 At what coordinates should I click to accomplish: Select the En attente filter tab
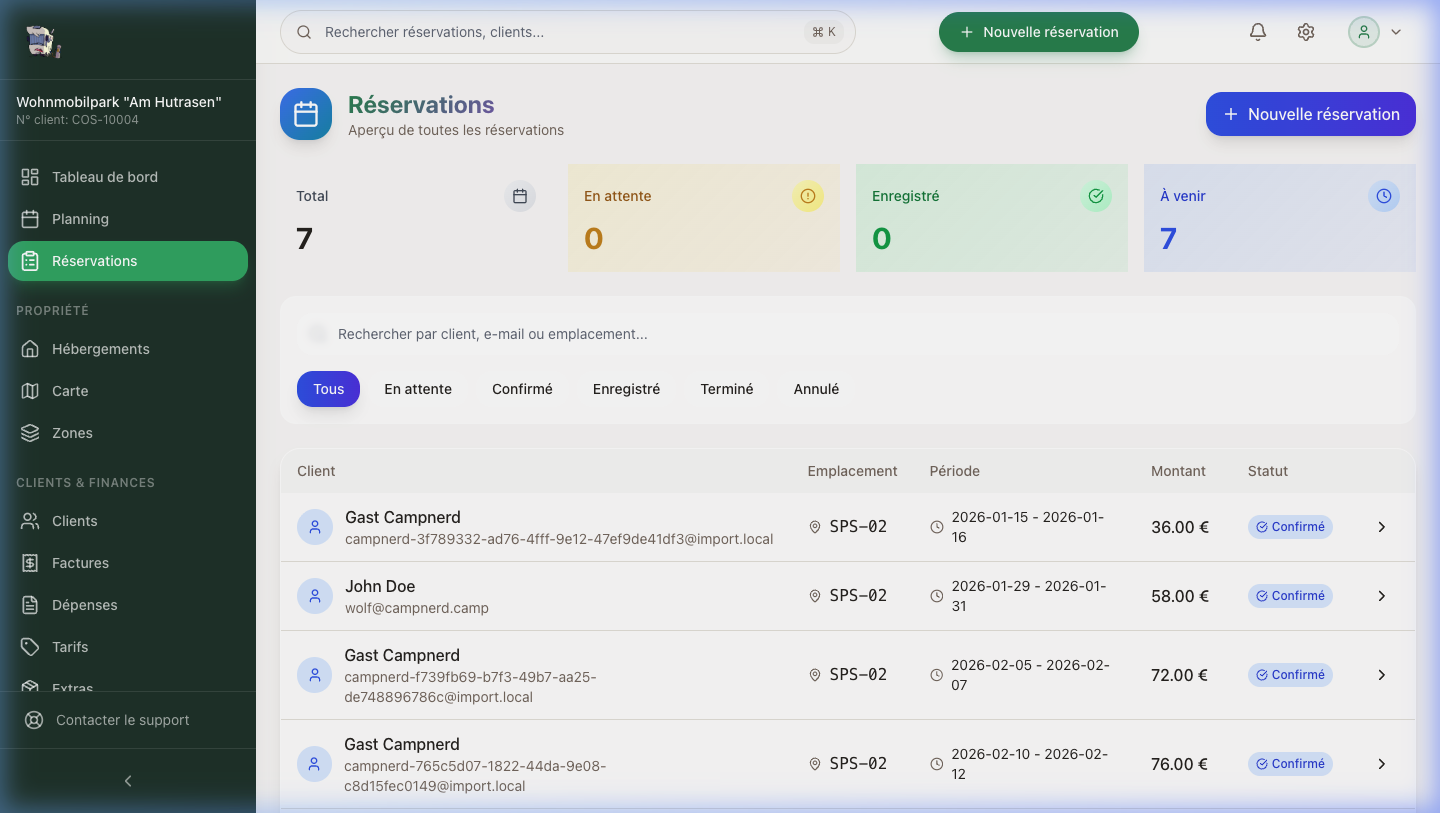tap(418, 389)
